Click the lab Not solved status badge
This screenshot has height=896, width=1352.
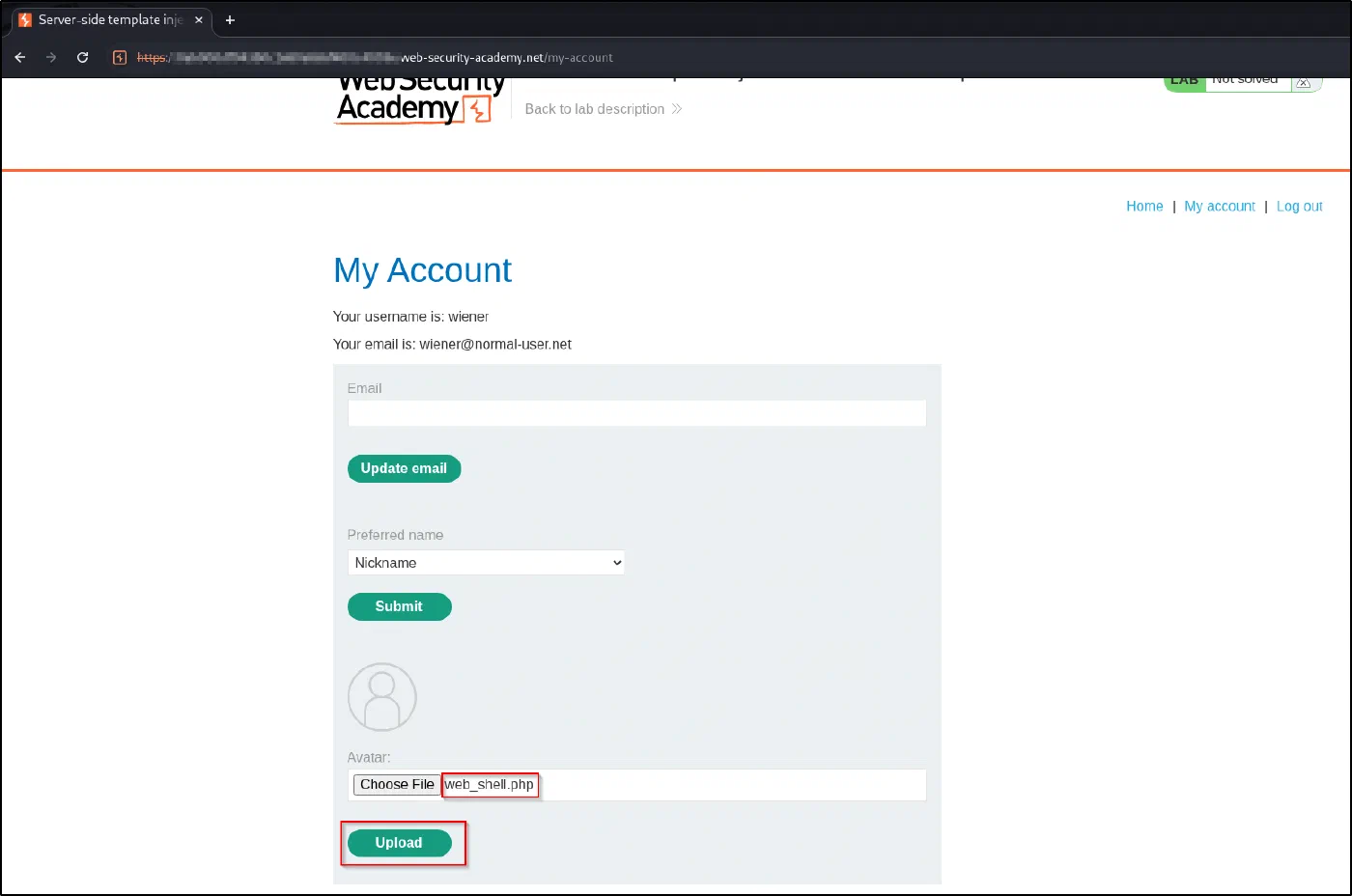(x=1243, y=83)
